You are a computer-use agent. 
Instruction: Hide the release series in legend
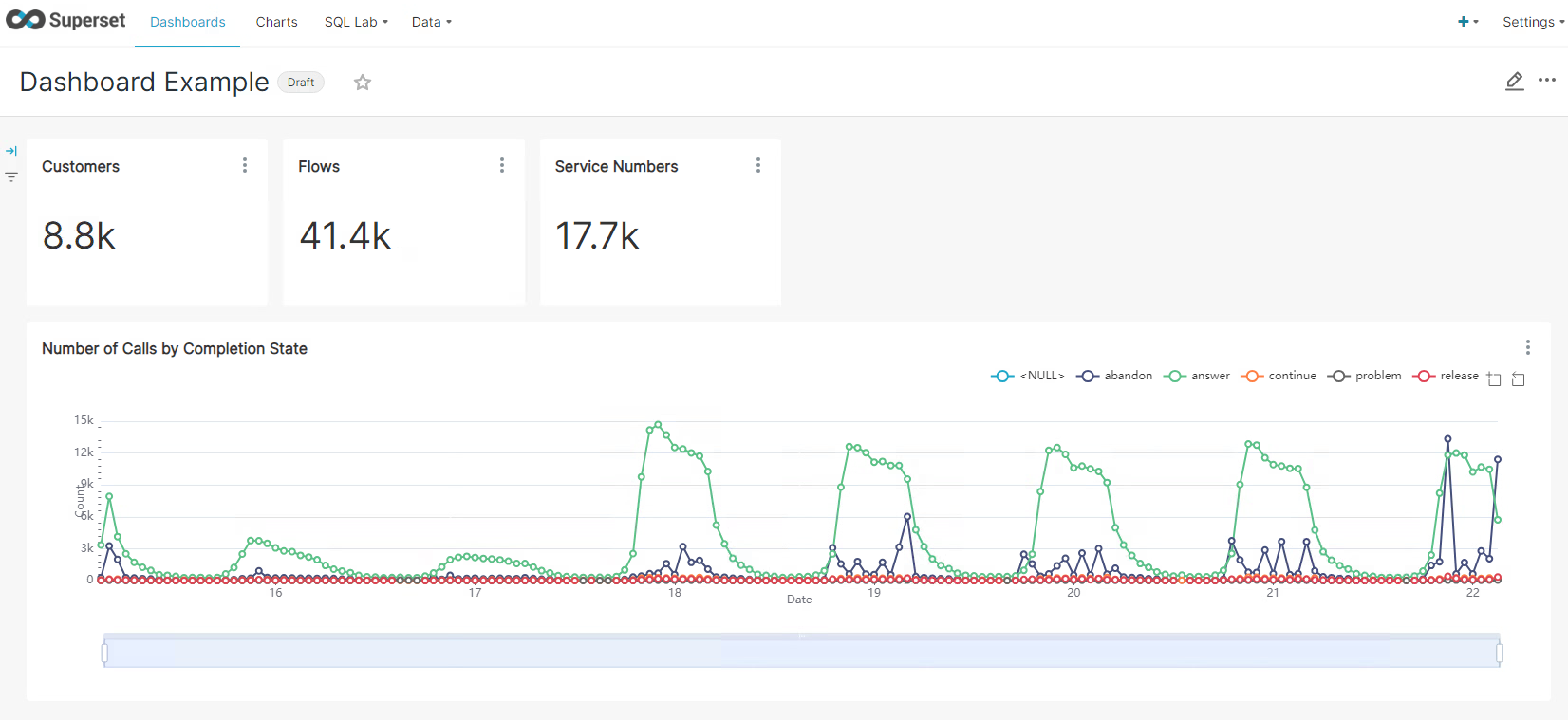pos(1447,376)
